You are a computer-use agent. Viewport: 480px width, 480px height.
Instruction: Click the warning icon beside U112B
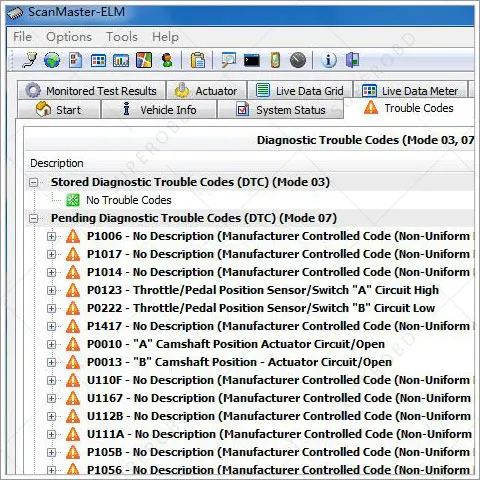pyautogui.click(x=73, y=416)
